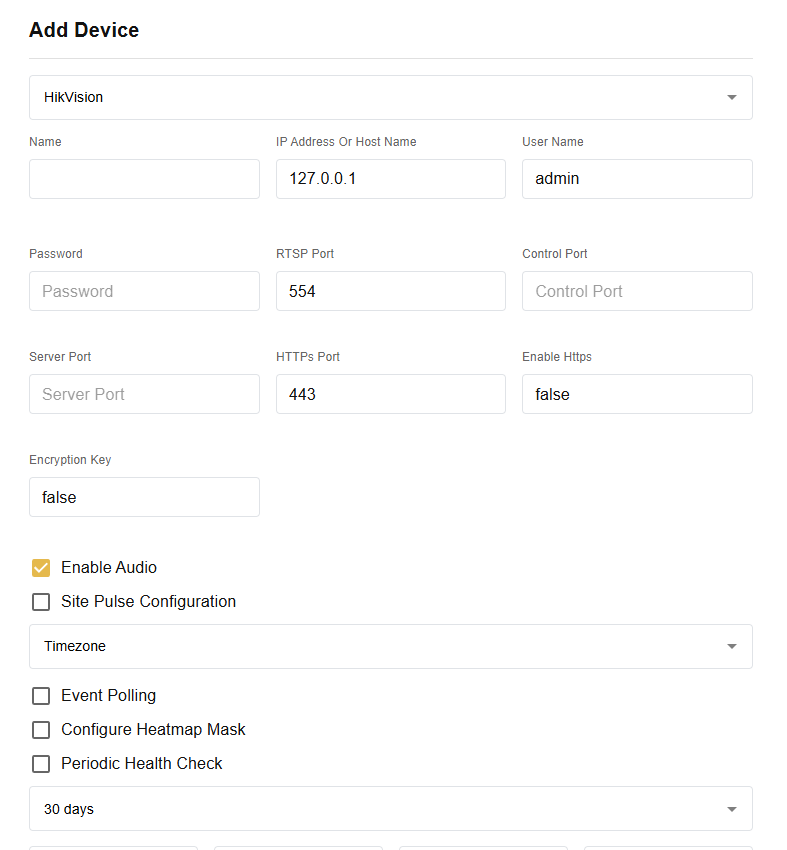The height and width of the screenshot is (850, 787).
Task: Focus the Password input
Action: (144, 291)
